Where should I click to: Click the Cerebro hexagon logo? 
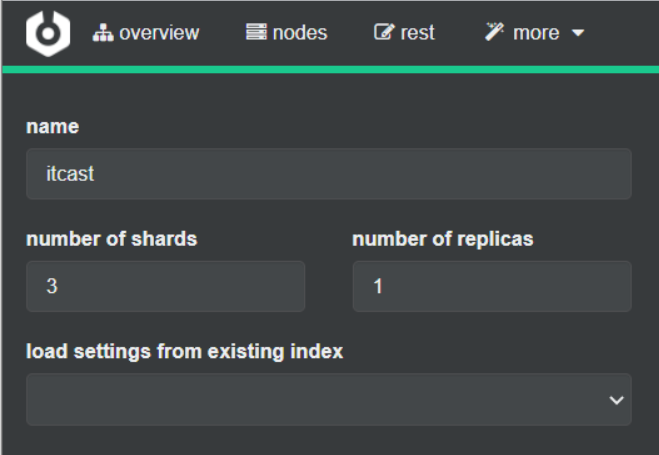point(47,33)
